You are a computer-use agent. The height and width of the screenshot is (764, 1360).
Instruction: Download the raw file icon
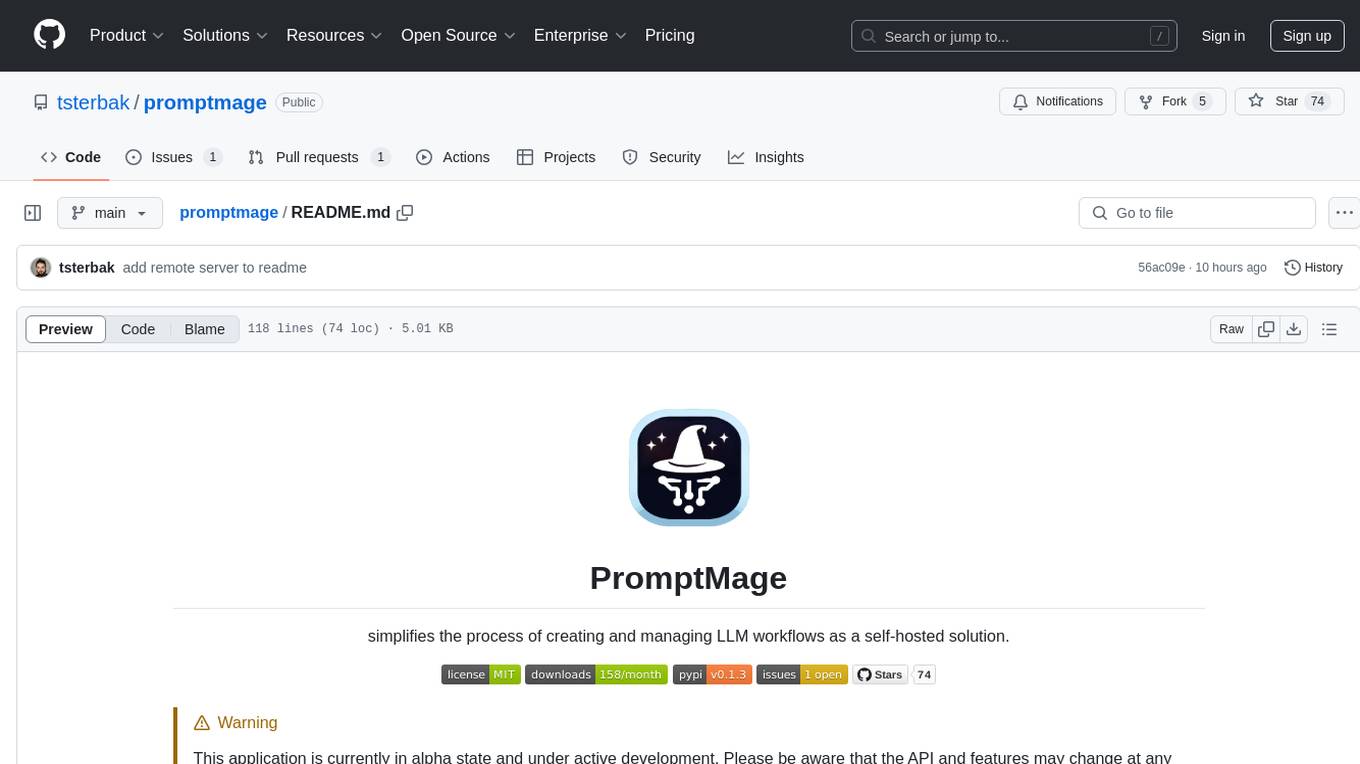click(1294, 329)
